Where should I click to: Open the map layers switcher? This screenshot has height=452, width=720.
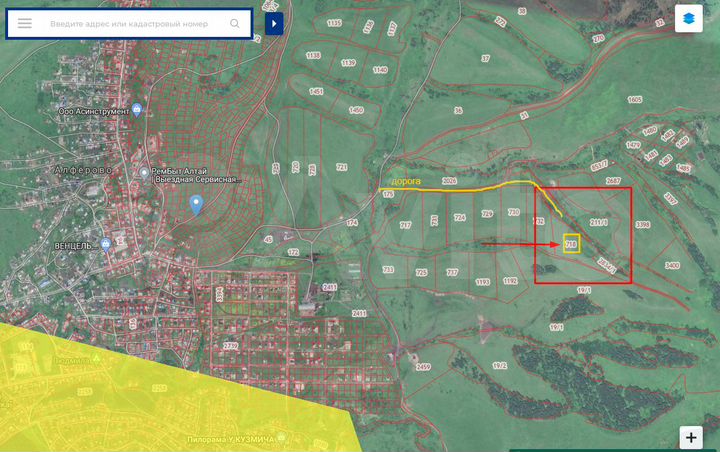tap(688, 18)
